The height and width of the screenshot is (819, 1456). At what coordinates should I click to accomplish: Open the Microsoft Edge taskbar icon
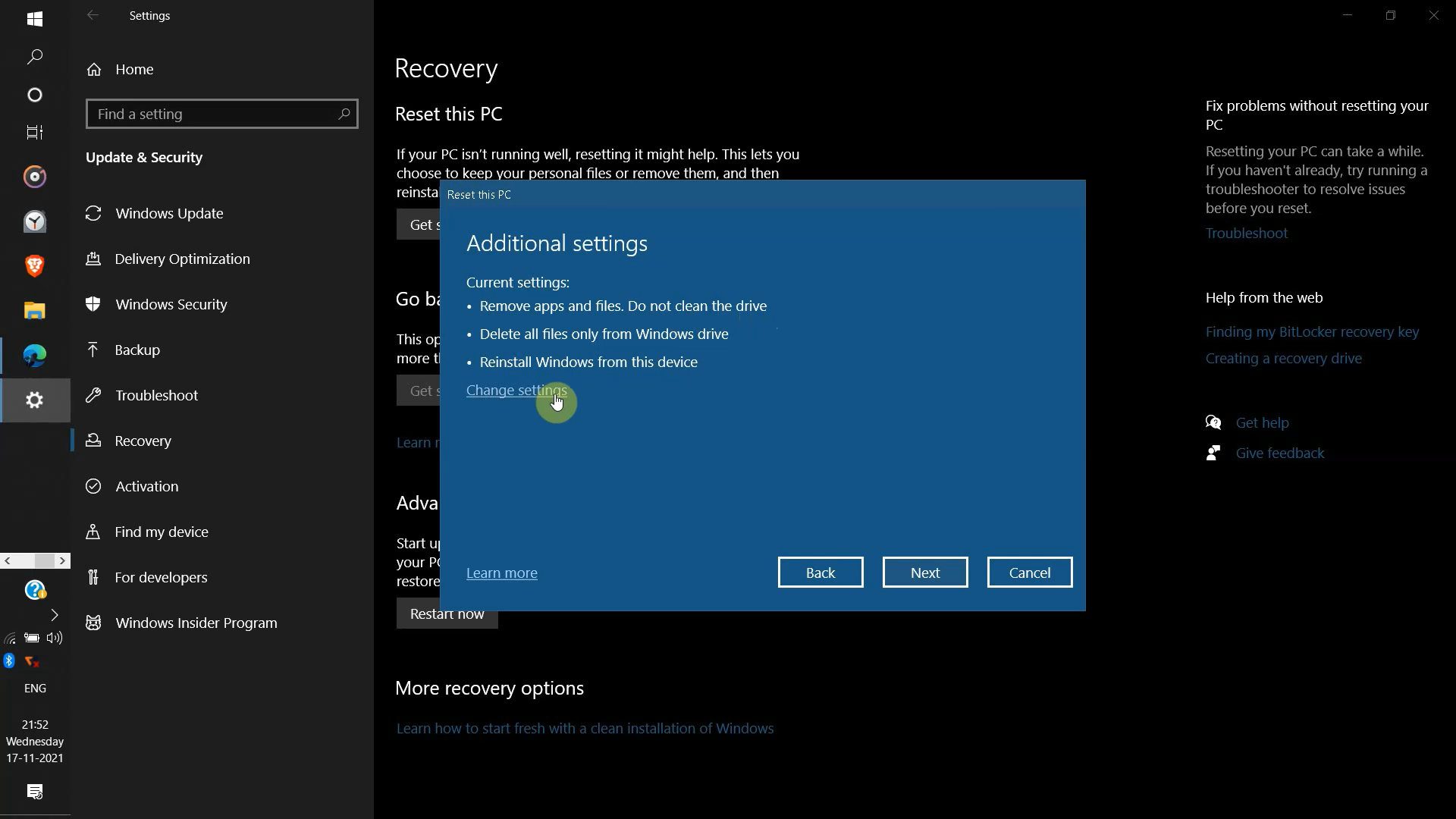[35, 356]
